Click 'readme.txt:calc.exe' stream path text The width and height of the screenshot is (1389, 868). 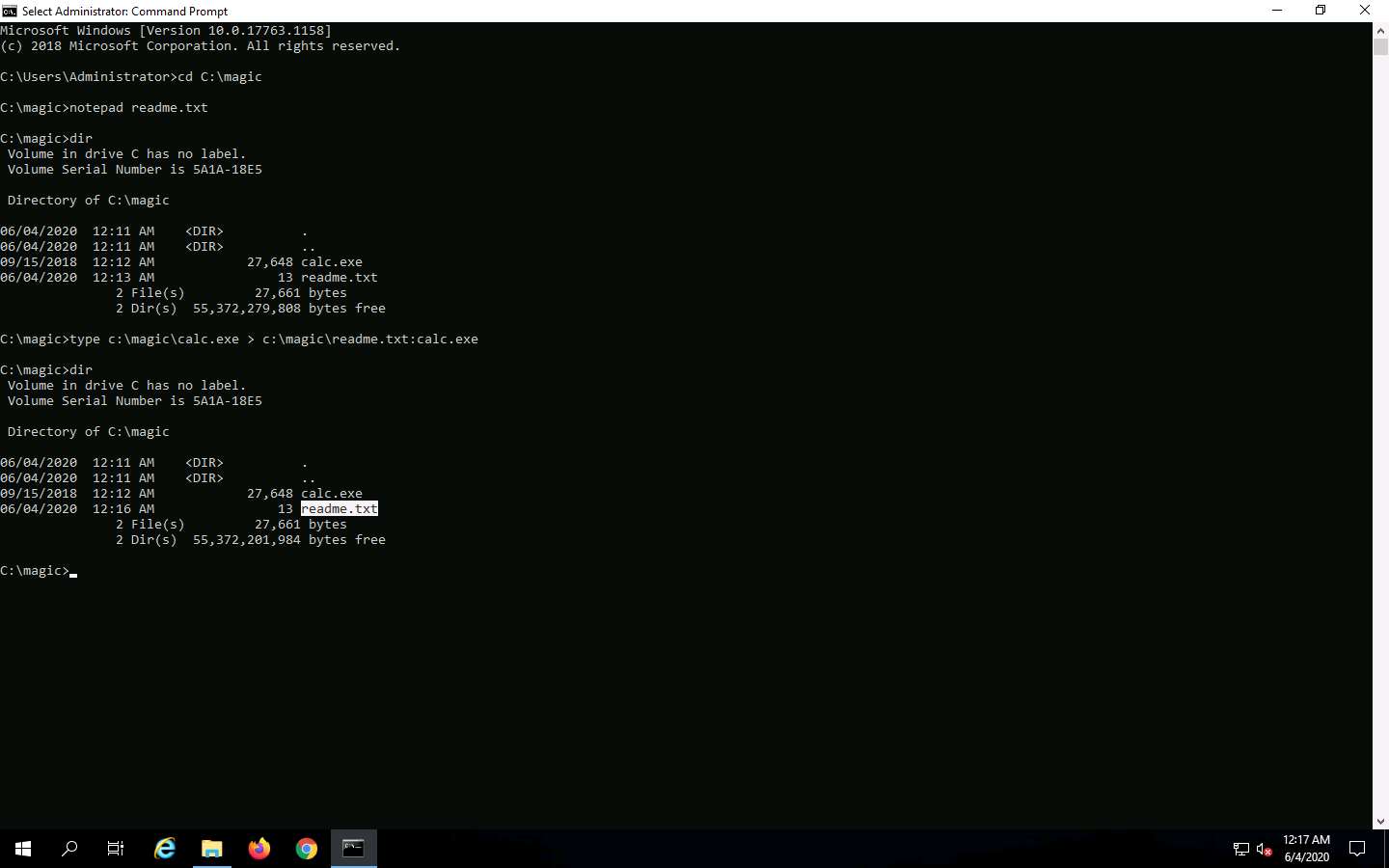[405, 339]
